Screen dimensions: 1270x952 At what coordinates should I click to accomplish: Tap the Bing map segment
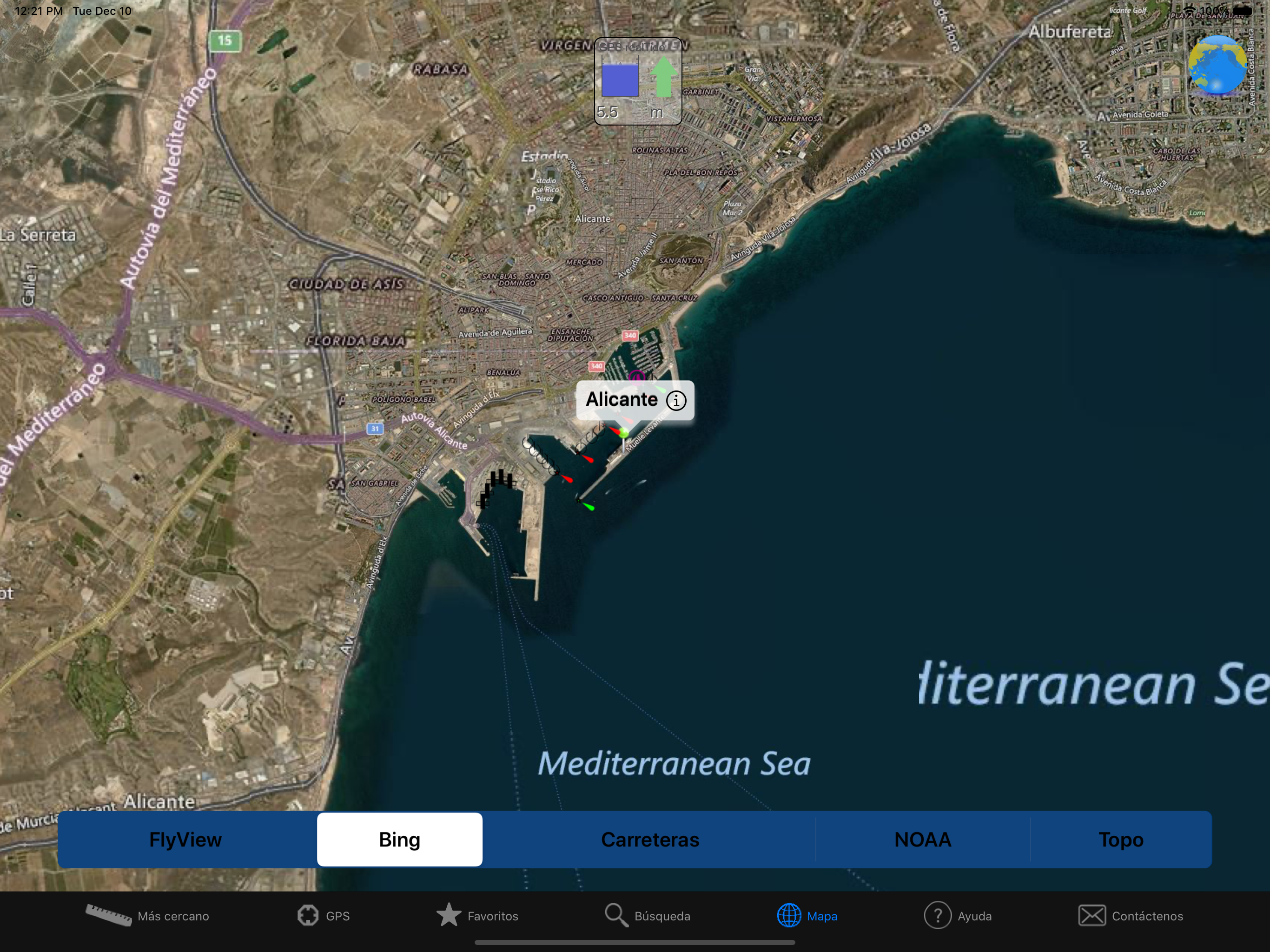pyautogui.click(x=400, y=840)
